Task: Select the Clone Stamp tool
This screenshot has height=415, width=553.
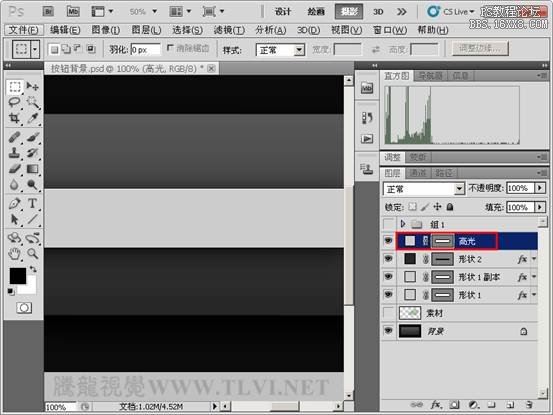Action: pos(14,153)
